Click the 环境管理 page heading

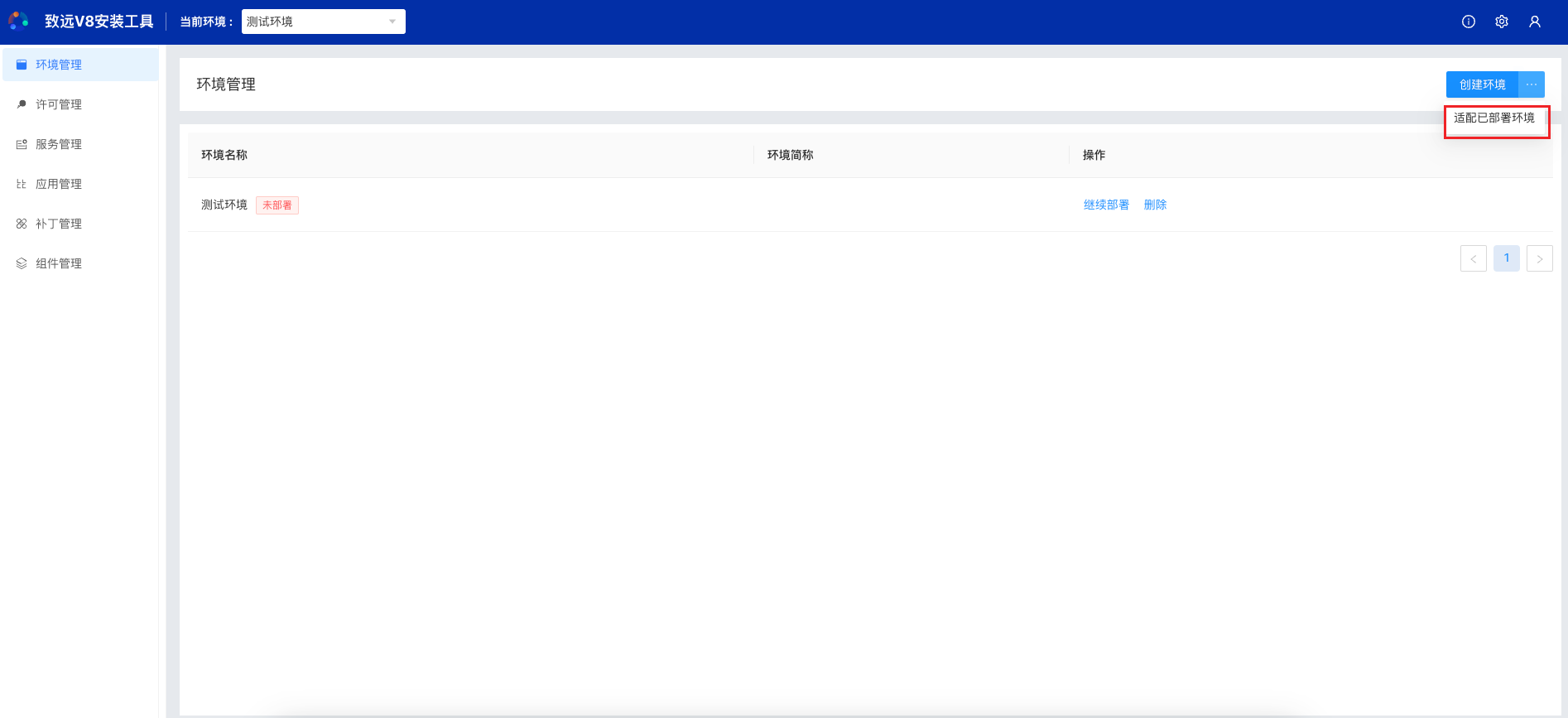click(x=226, y=84)
